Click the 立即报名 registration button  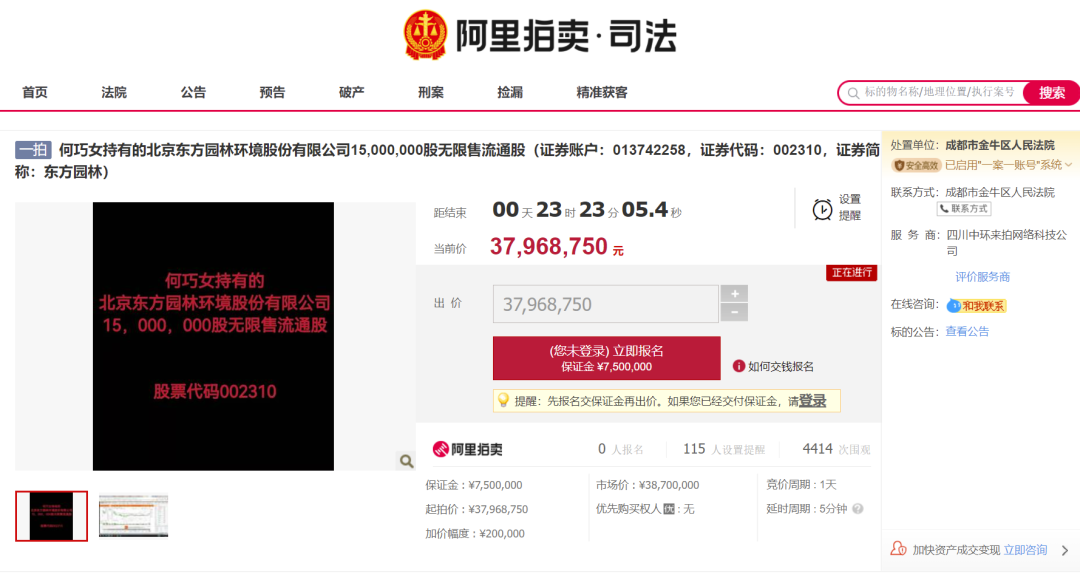coord(607,358)
